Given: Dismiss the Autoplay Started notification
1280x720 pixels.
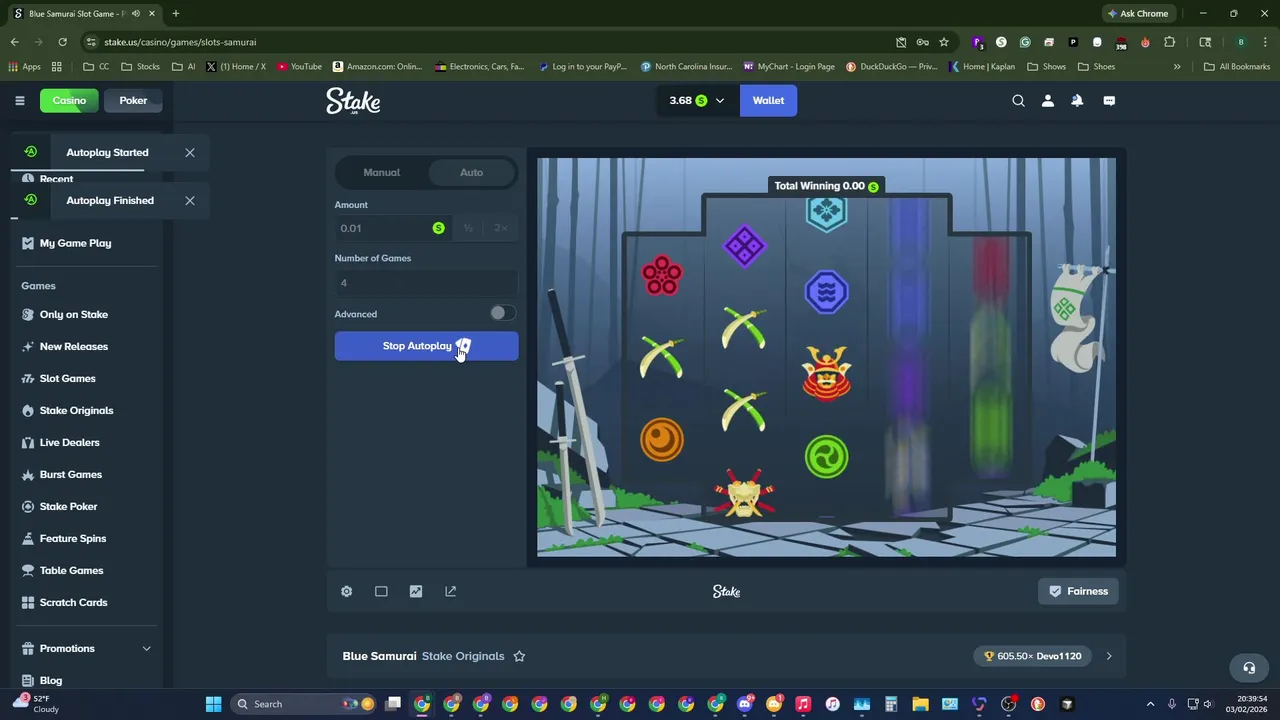Looking at the screenshot, I should point(190,152).
